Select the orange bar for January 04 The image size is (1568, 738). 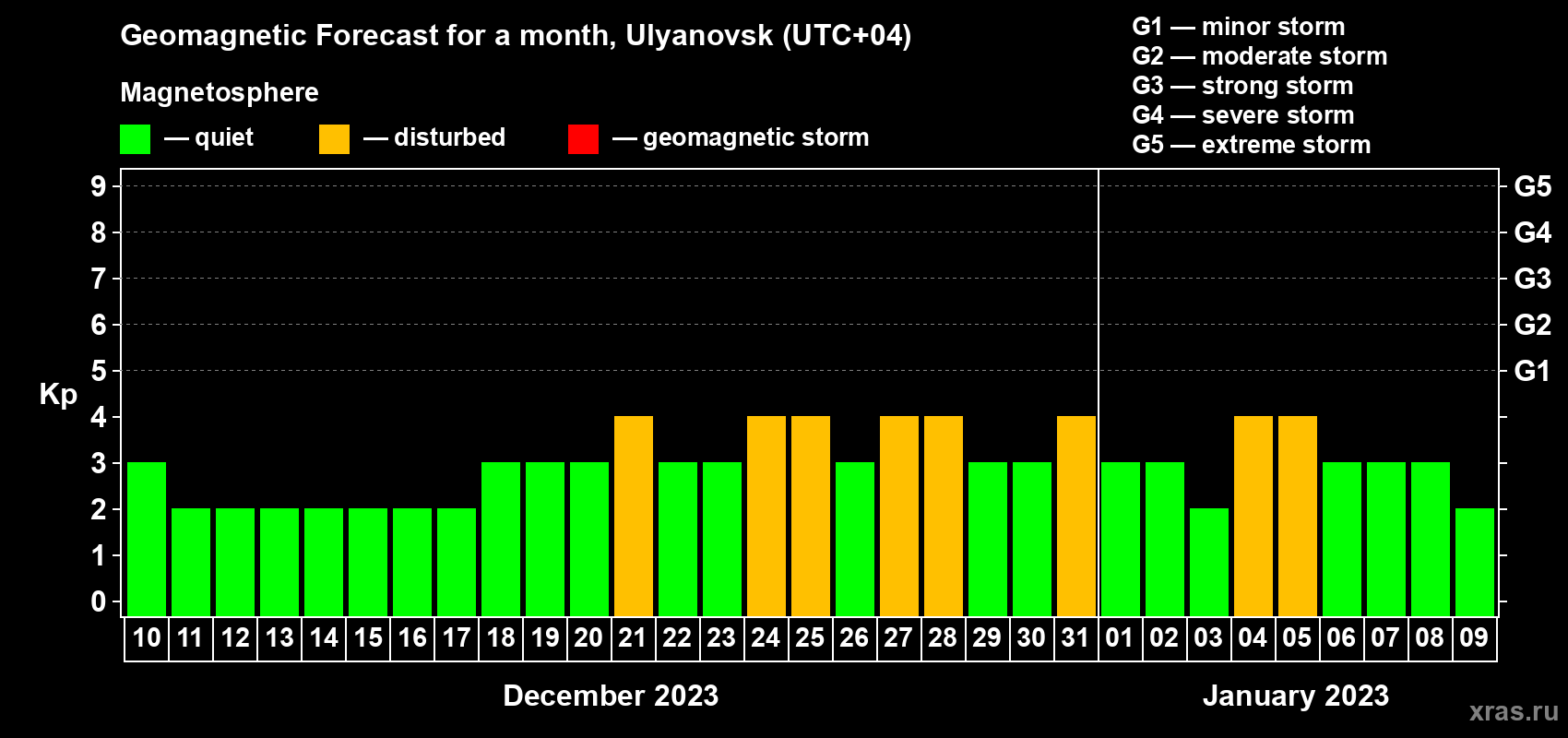coord(1253,516)
